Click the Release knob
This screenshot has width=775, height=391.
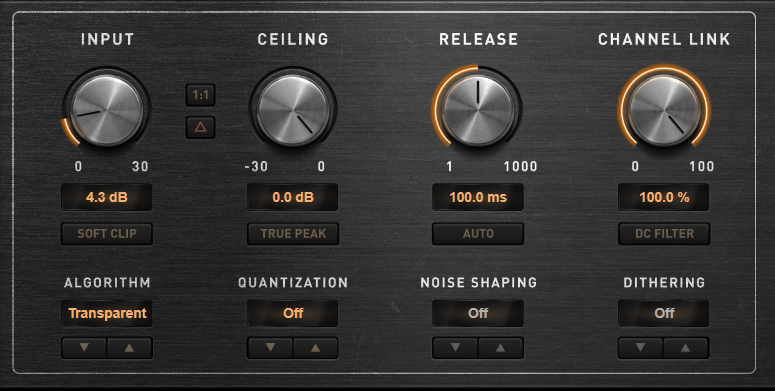[478, 110]
